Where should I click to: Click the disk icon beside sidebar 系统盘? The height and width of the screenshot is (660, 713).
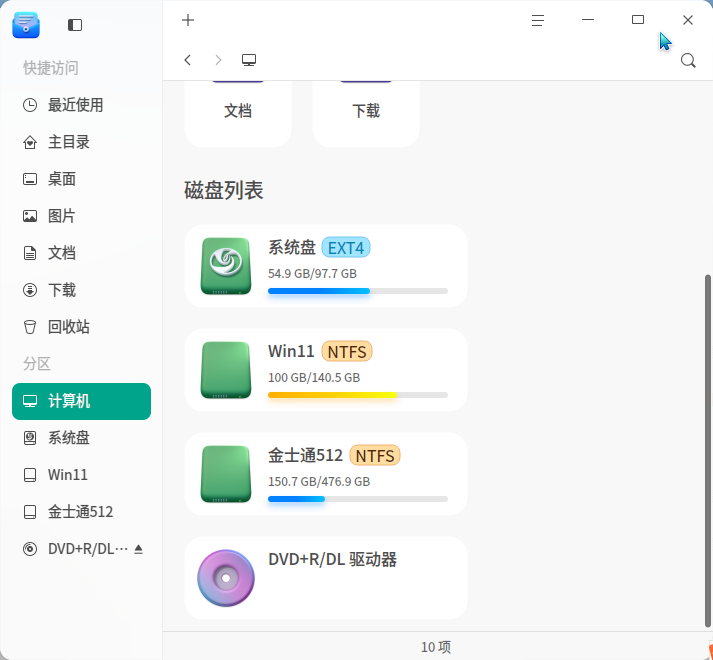pos(30,438)
